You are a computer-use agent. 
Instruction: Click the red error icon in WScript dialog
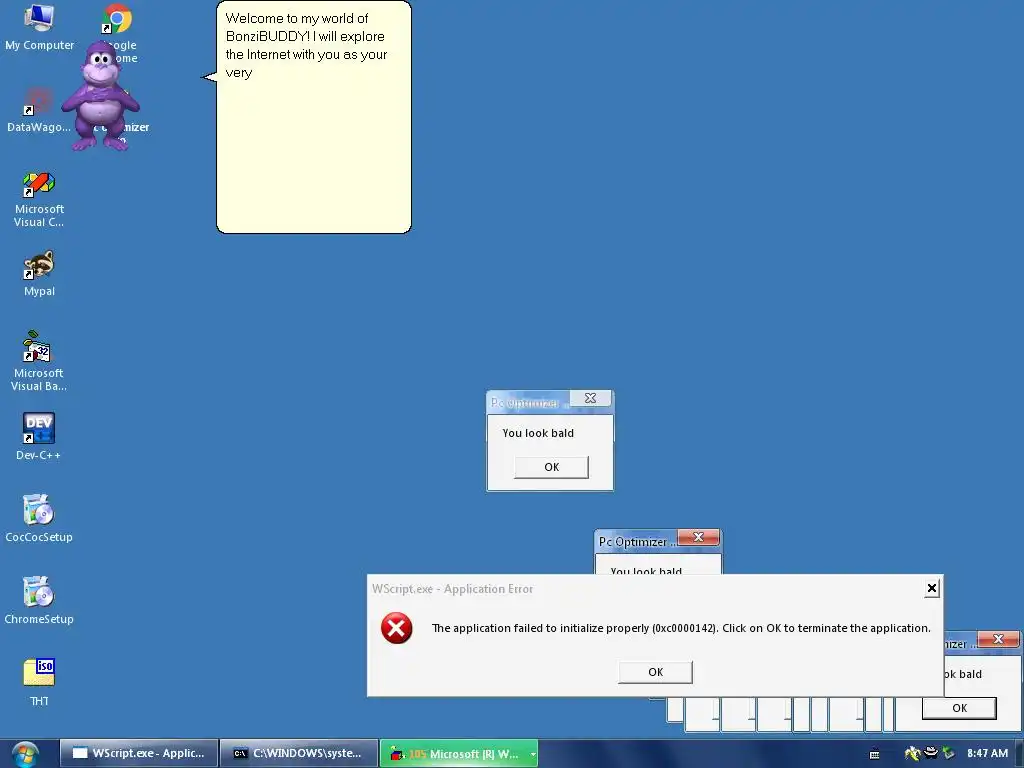[x=396, y=628]
